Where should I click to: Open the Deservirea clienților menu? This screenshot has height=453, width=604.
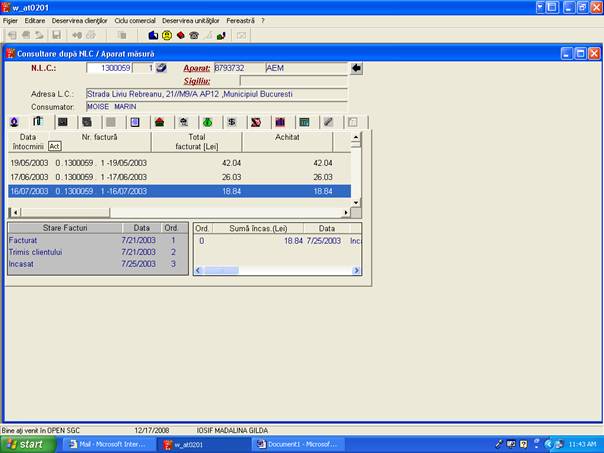[80, 20]
